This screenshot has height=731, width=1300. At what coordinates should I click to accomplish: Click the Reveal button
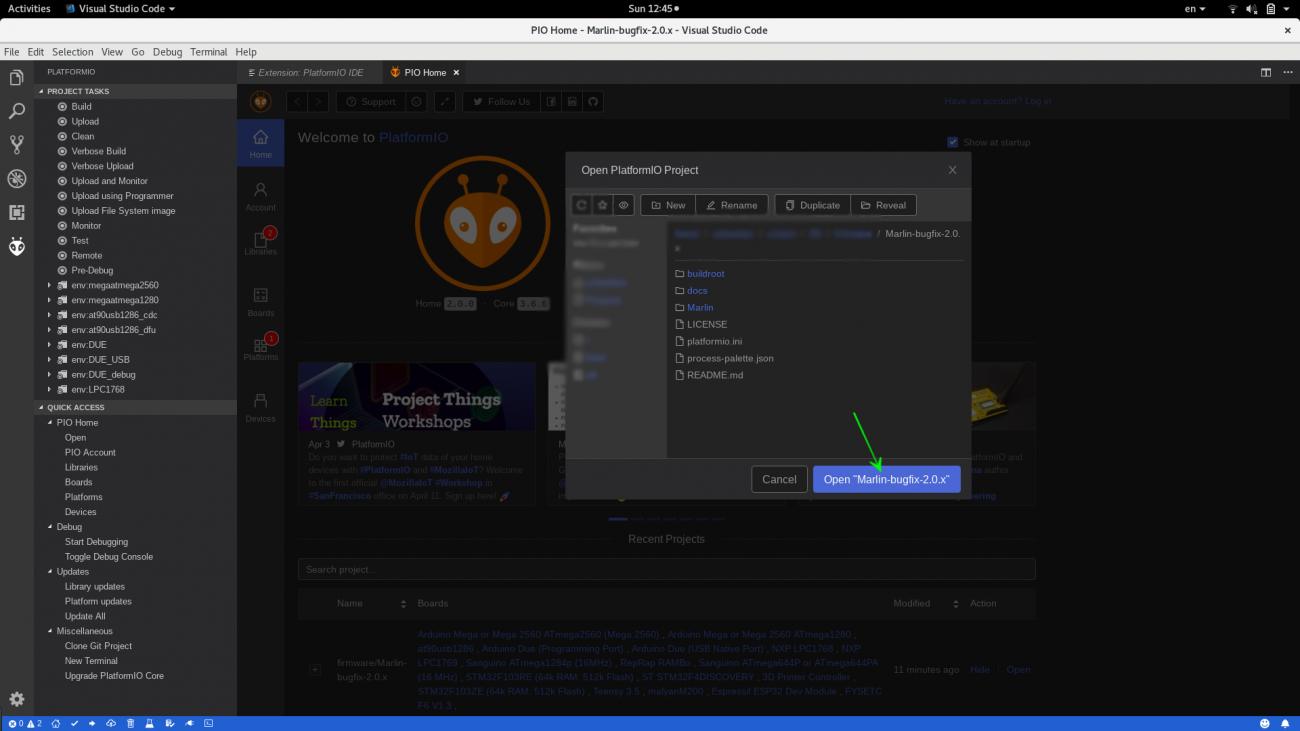coord(883,205)
